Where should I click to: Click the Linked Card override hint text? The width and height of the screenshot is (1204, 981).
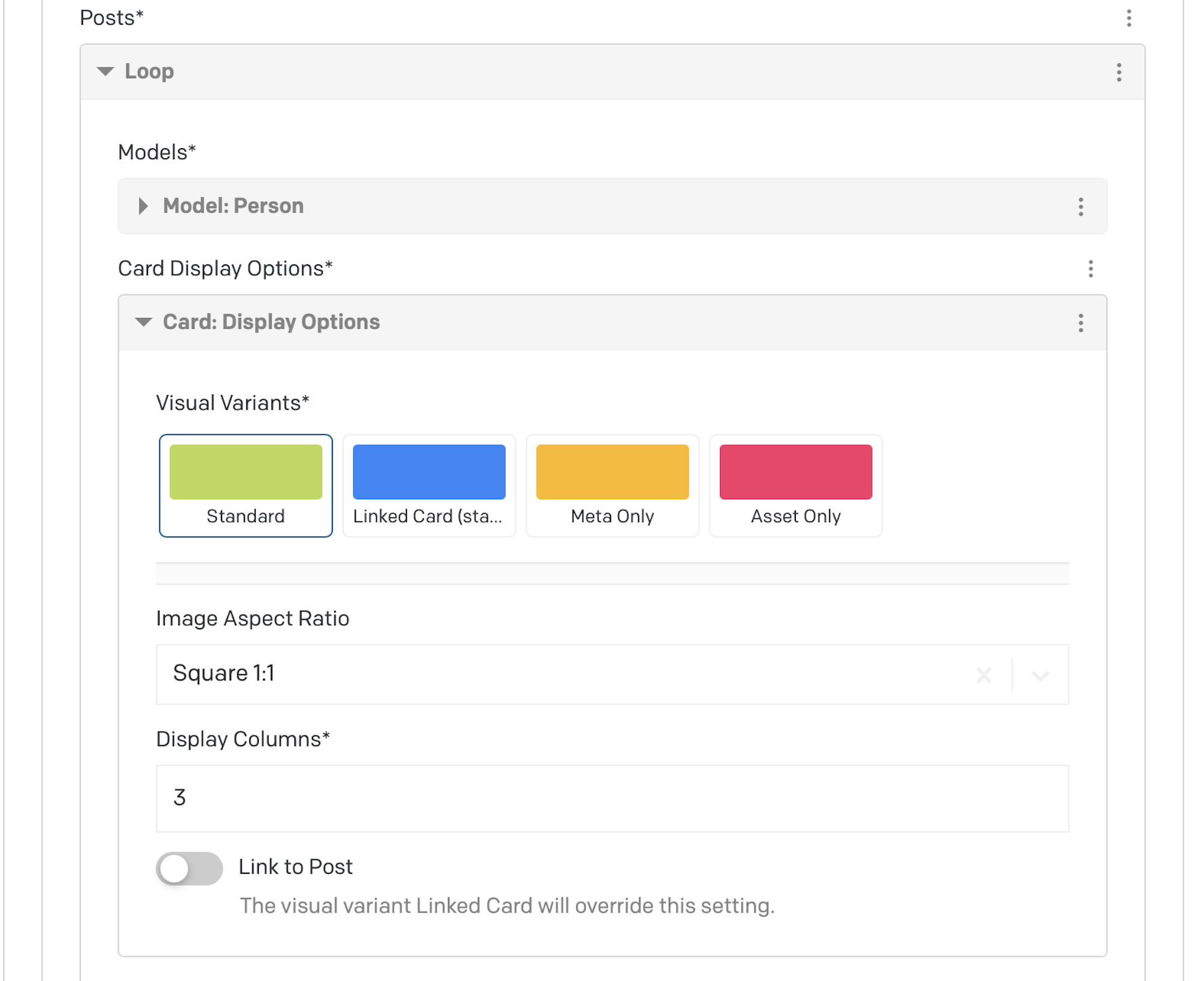[x=507, y=906]
